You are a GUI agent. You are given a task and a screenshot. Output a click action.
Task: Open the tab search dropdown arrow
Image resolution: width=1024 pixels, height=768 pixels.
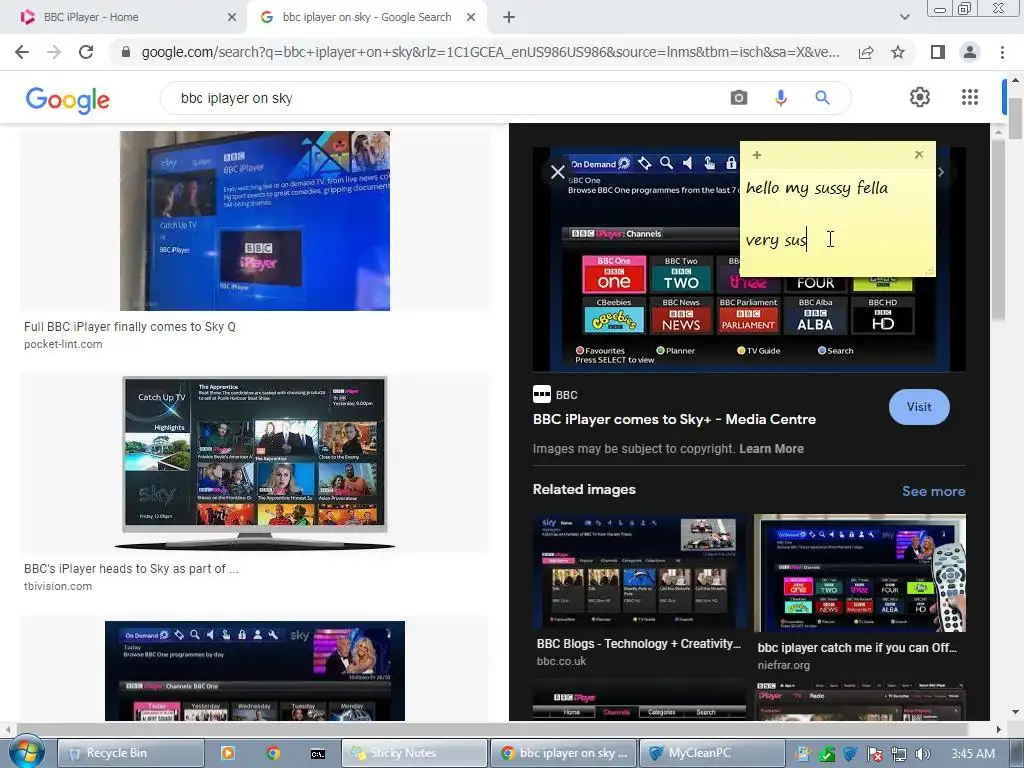[904, 17]
